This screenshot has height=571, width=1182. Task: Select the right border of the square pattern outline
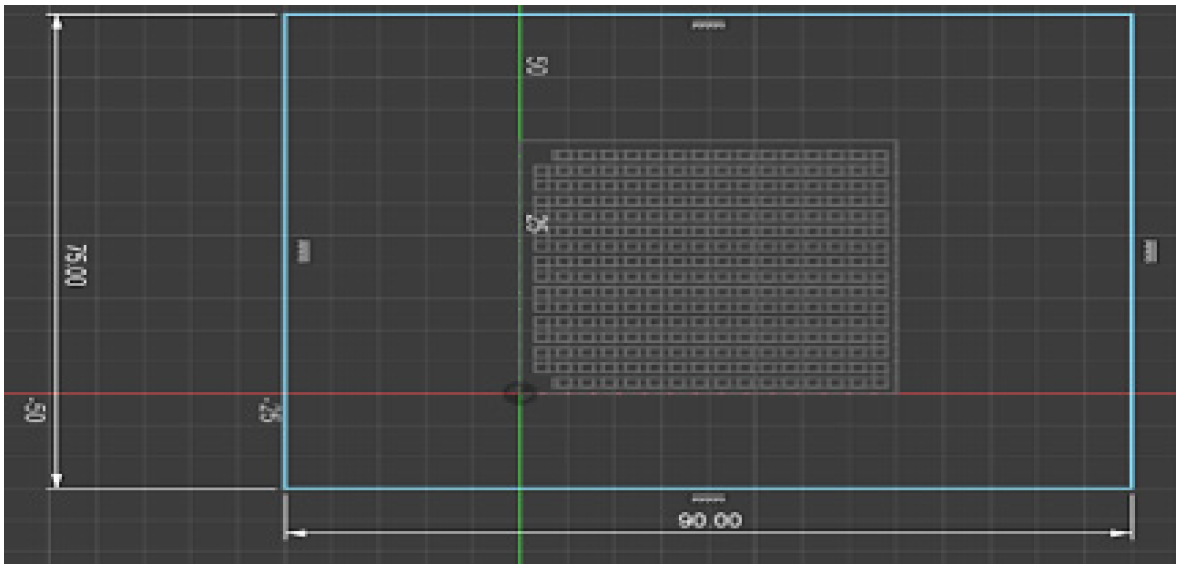[x=896, y=265]
